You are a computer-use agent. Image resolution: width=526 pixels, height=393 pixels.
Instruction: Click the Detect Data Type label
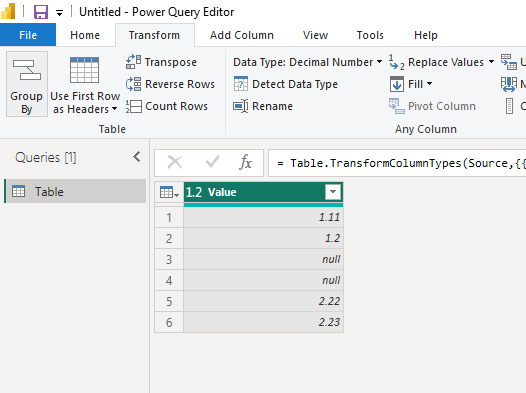[x=295, y=84]
